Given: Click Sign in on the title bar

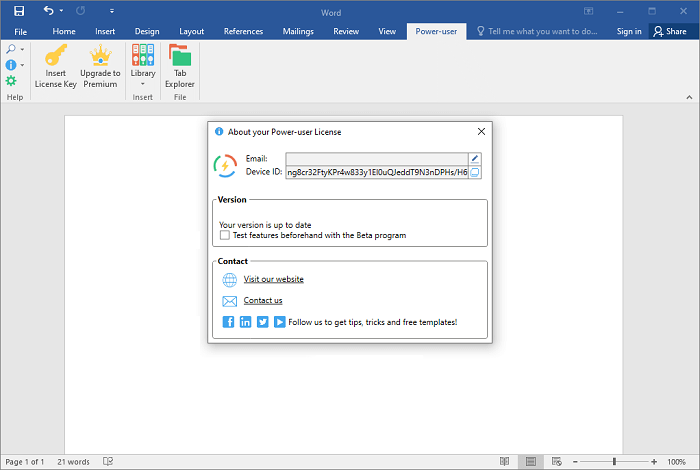Looking at the screenshot, I should click(x=629, y=31).
